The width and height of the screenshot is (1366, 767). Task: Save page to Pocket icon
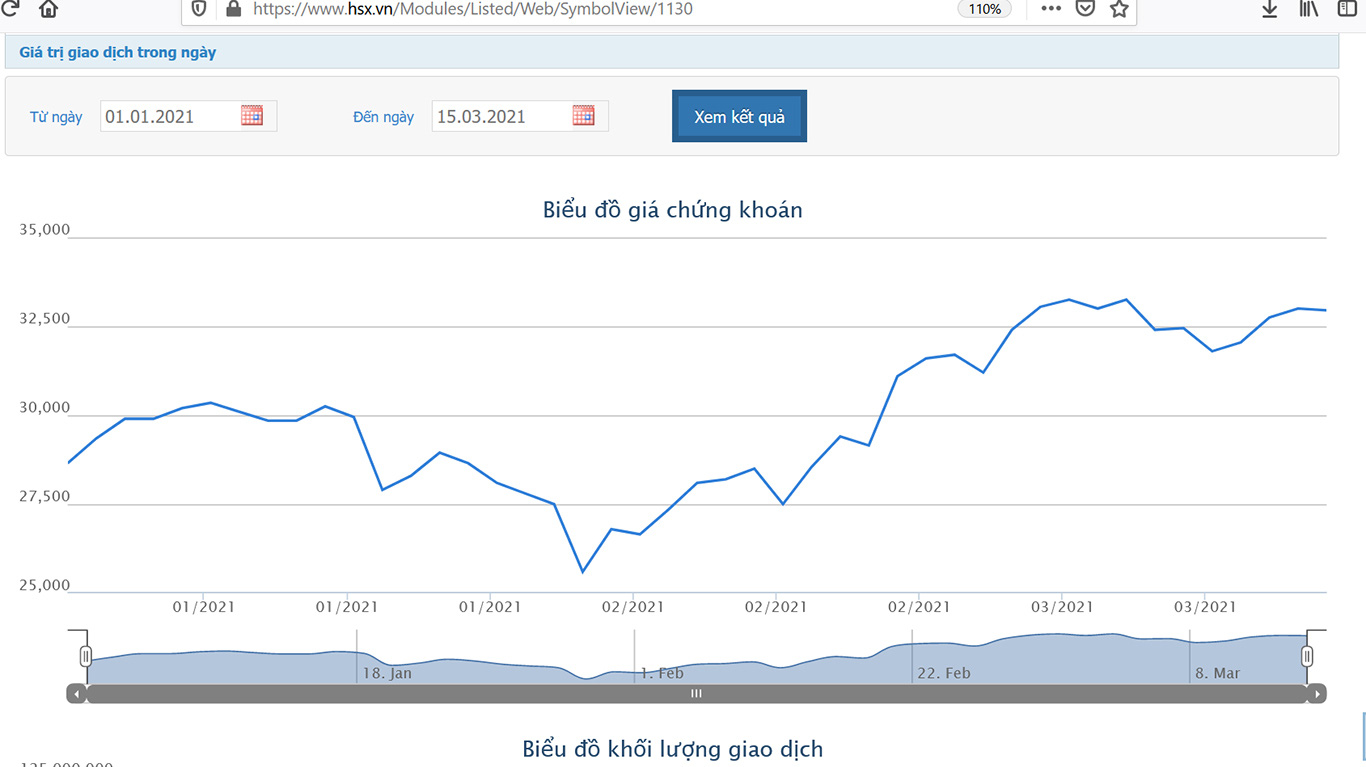point(1085,9)
